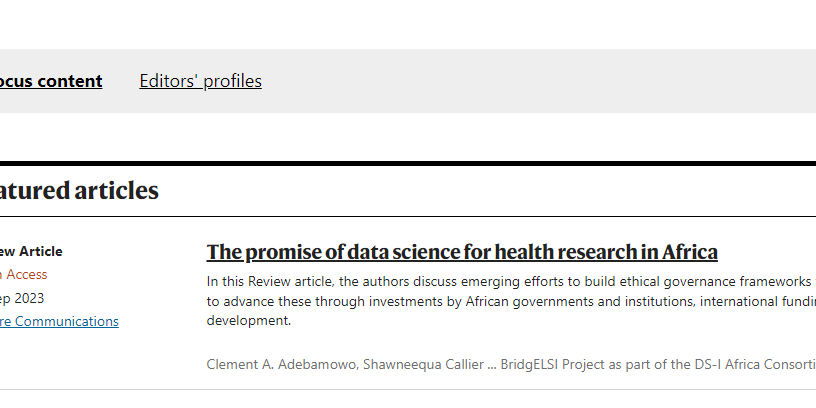Click the thick black divider above Featured articles
Viewport: 816px width, 408px height.
click(x=400, y=163)
